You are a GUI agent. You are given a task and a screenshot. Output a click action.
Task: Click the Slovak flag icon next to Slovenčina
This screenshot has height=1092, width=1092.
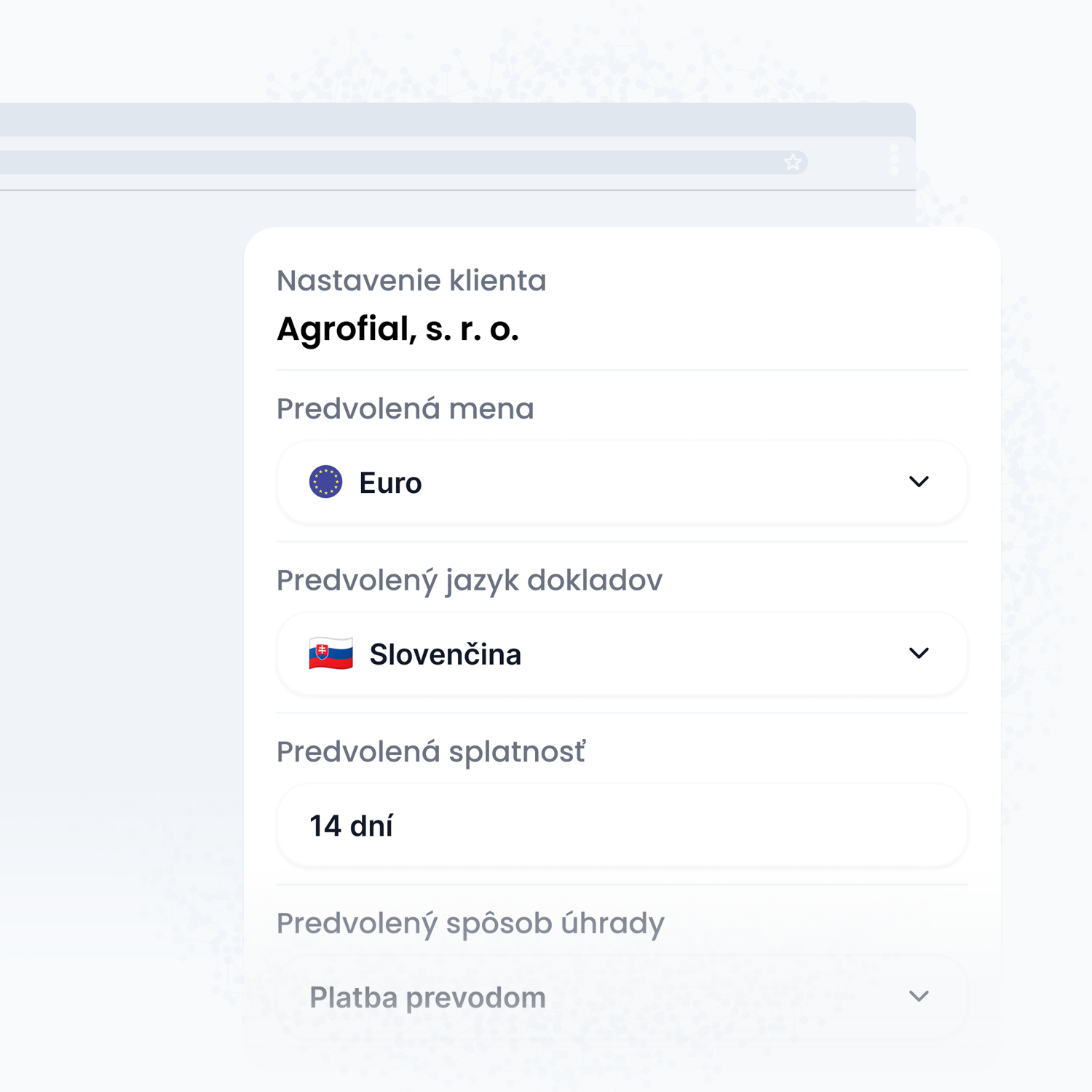[330, 653]
